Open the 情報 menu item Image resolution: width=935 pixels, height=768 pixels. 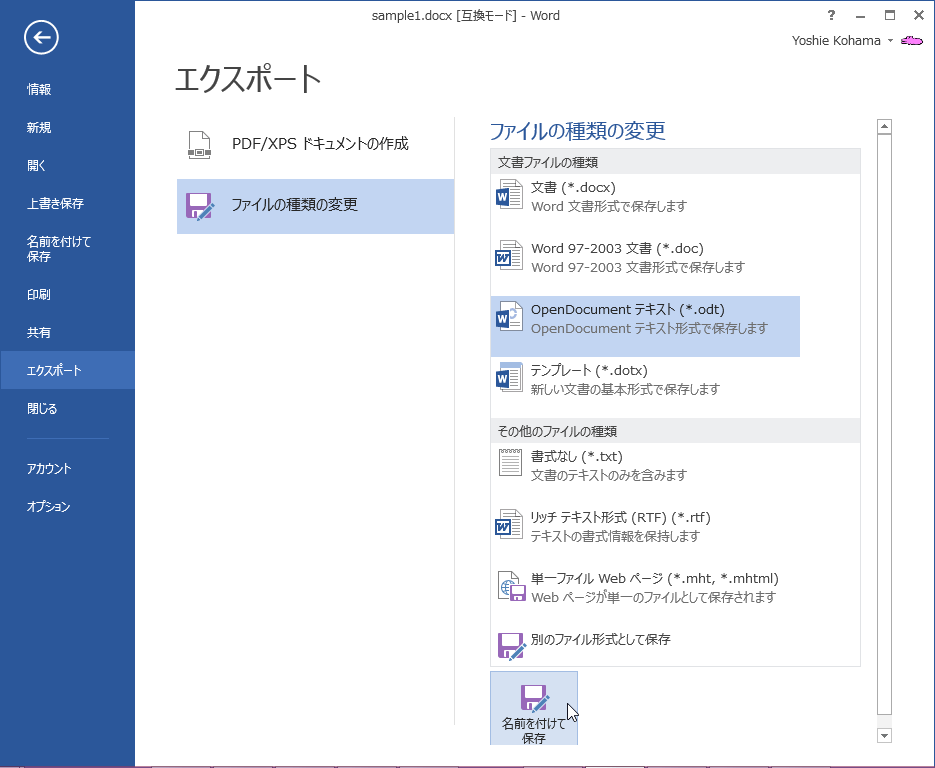[67, 89]
